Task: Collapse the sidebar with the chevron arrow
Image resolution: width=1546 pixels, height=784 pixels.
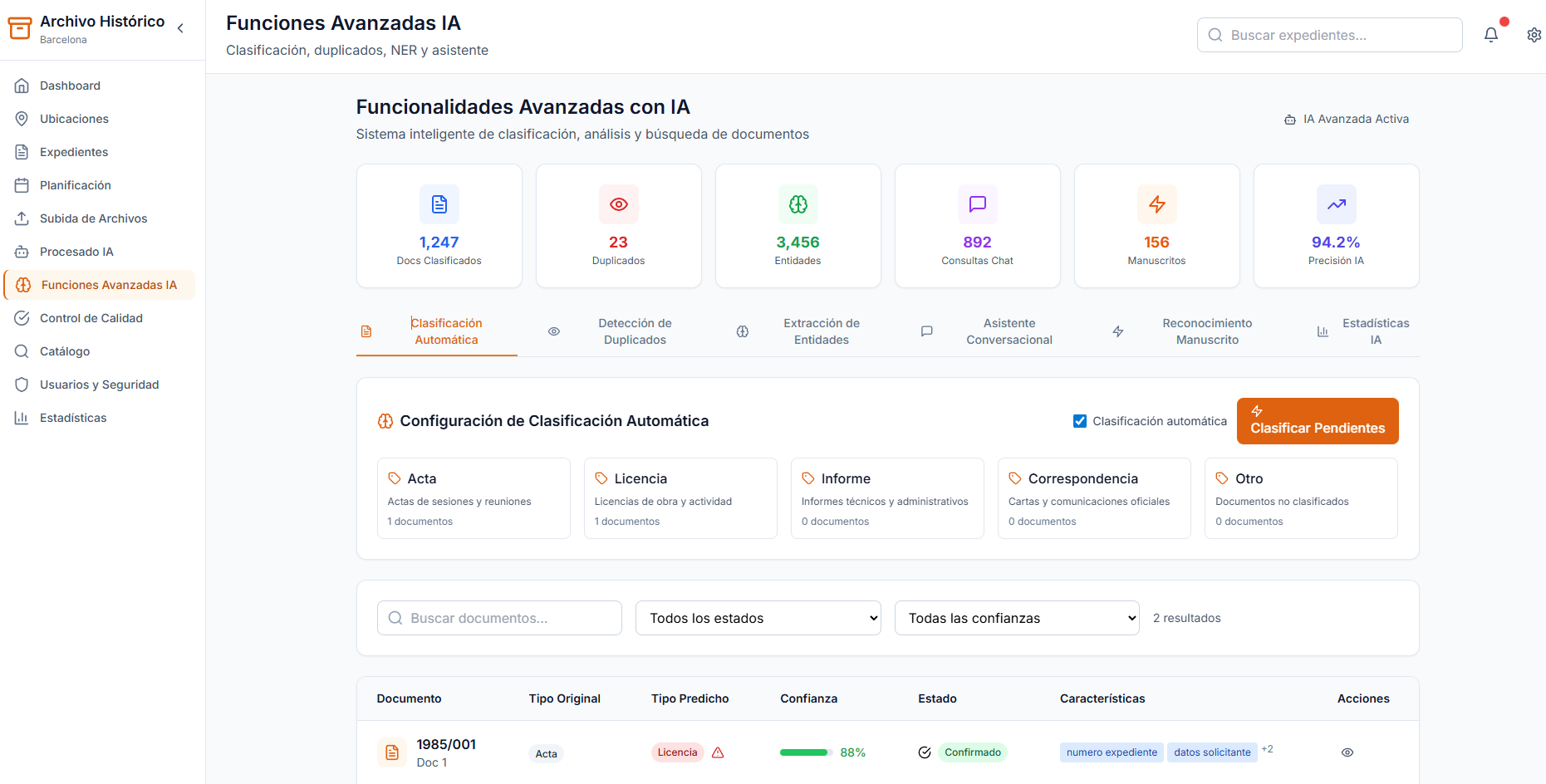Action: [x=180, y=28]
